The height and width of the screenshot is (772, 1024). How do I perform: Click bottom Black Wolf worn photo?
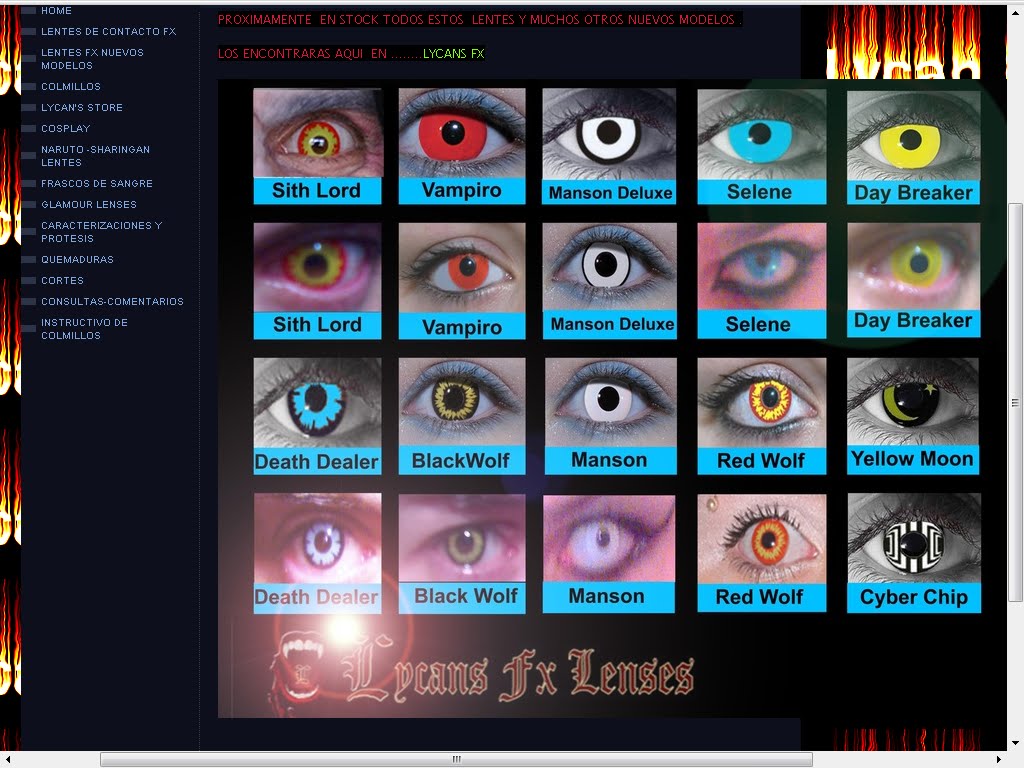(462, 538)
